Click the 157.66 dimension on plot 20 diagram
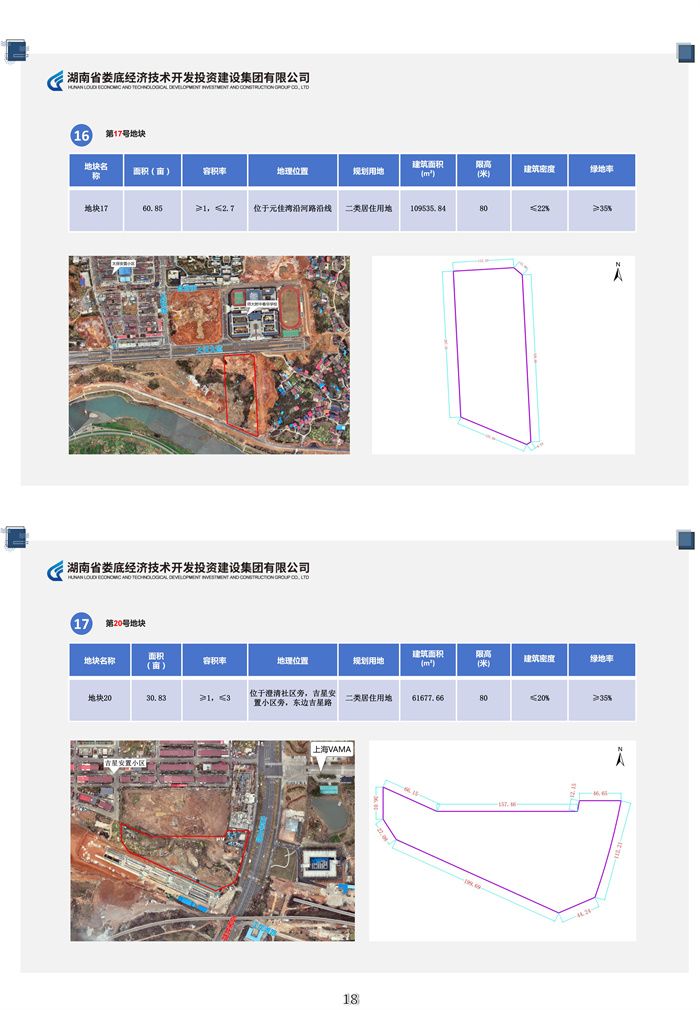This screenshot has height=1010, width=700. click(507, 805)
